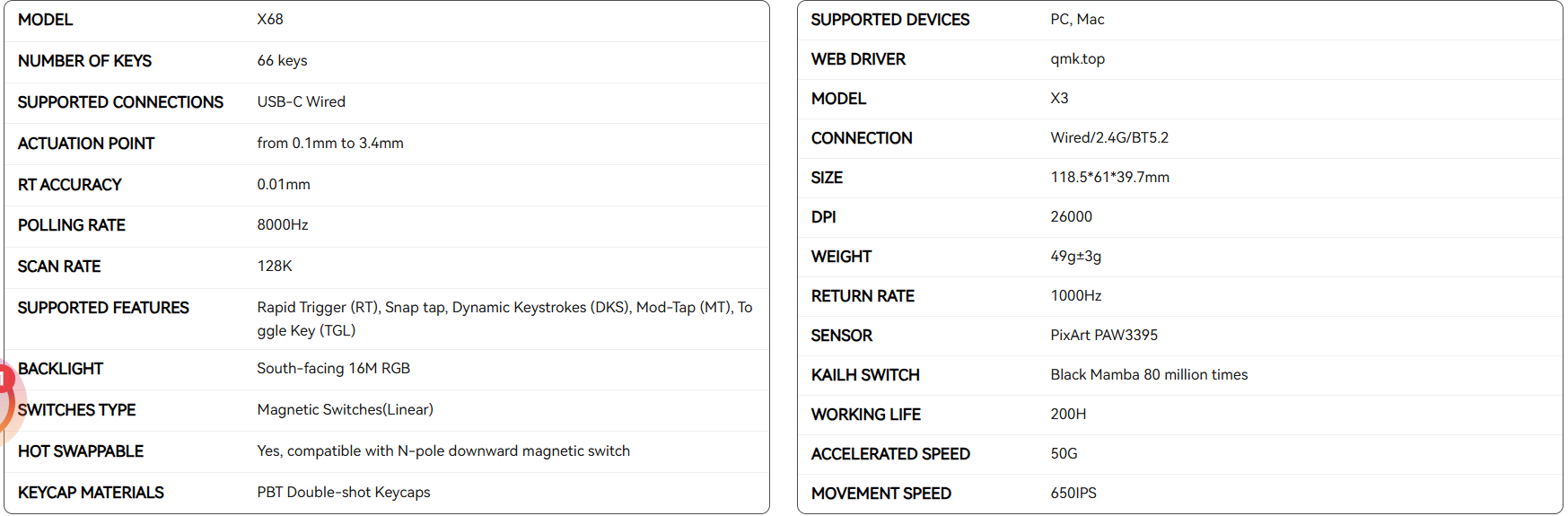Viewport: 1568px width, 516px height.
Task: Click the SUPPORTED FEATURES row label
Action: pos(103,308)
